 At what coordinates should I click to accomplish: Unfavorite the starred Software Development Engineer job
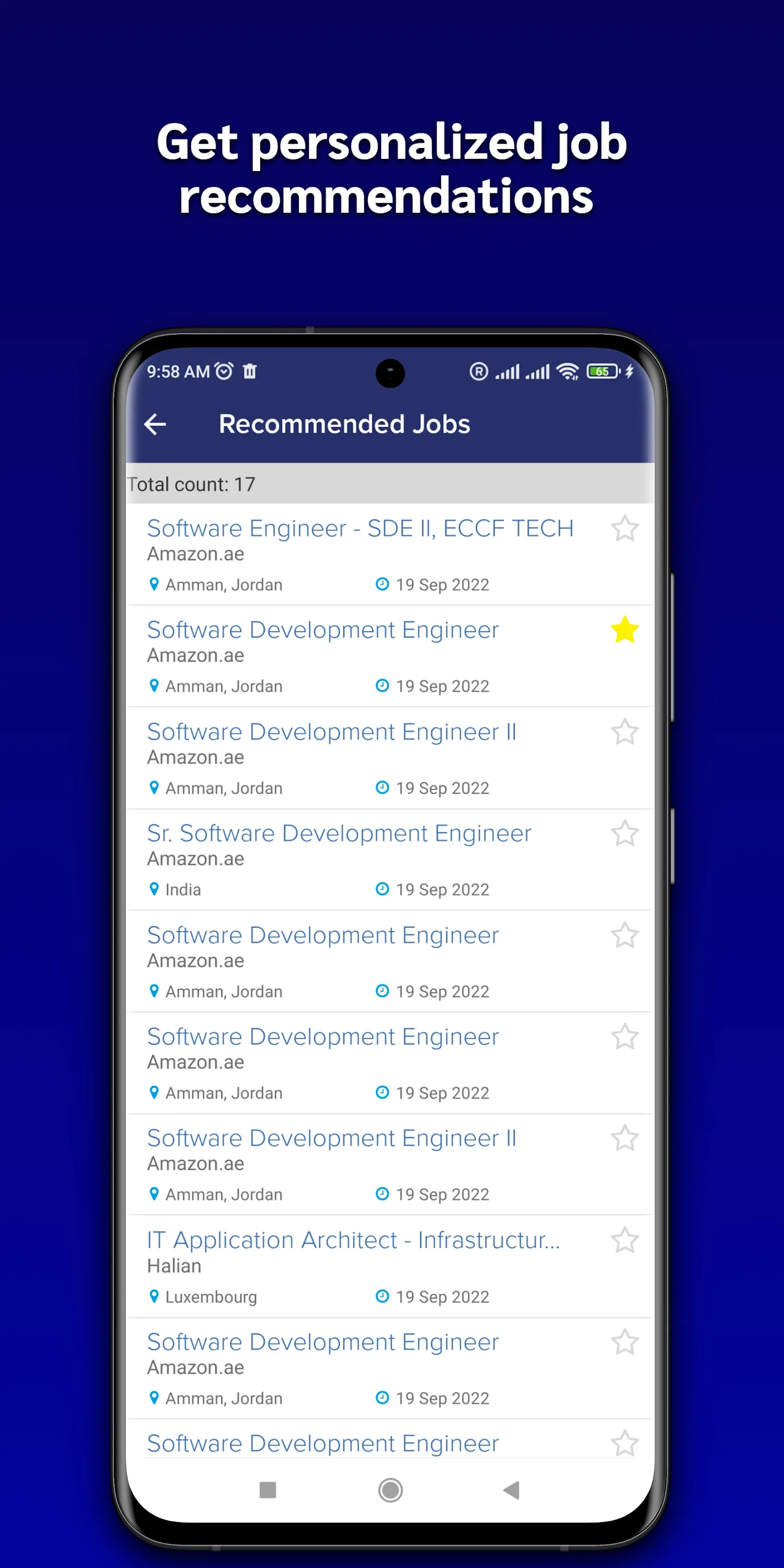point(625,630)
